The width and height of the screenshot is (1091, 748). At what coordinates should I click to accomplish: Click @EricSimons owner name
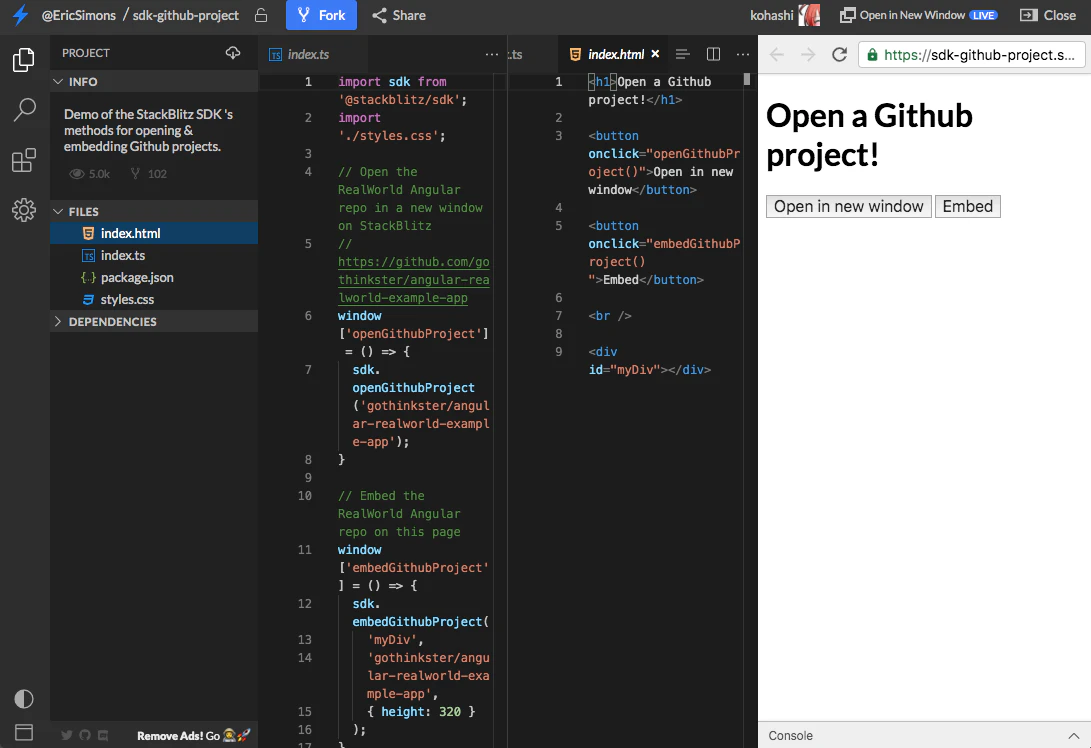coord(79,15)
